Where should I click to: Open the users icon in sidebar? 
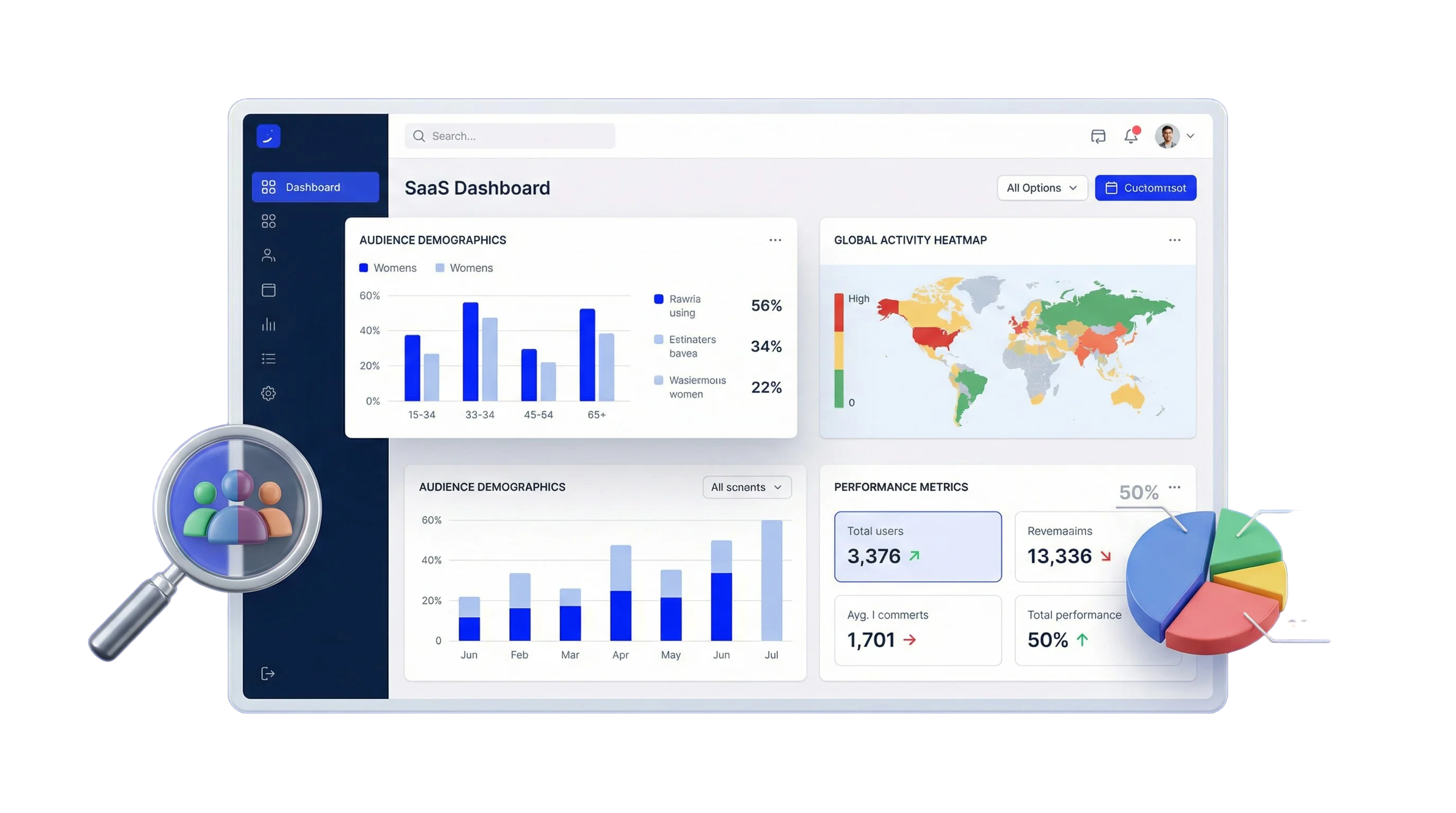click(x=268, y=256)
